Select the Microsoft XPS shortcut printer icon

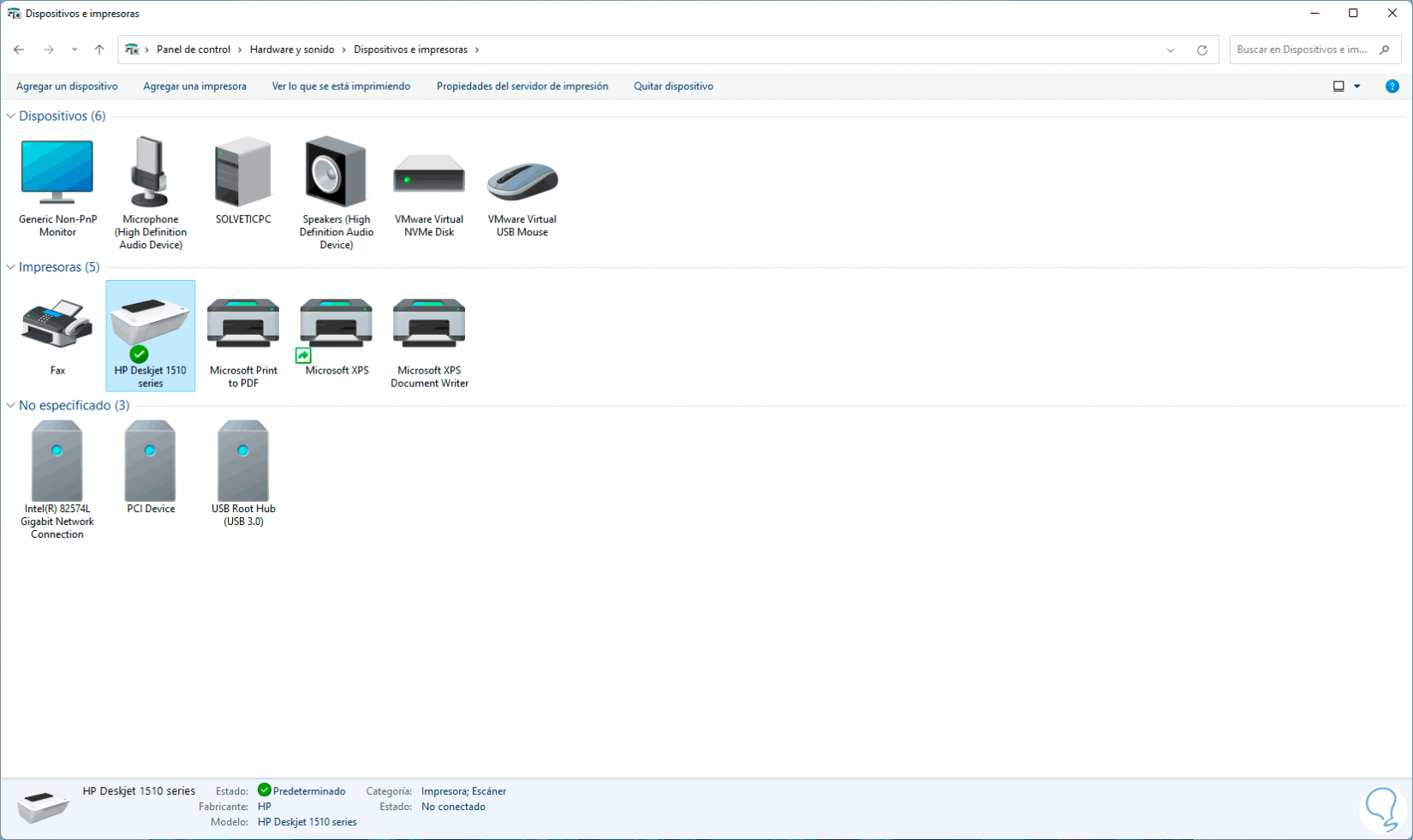coord(336,323)
